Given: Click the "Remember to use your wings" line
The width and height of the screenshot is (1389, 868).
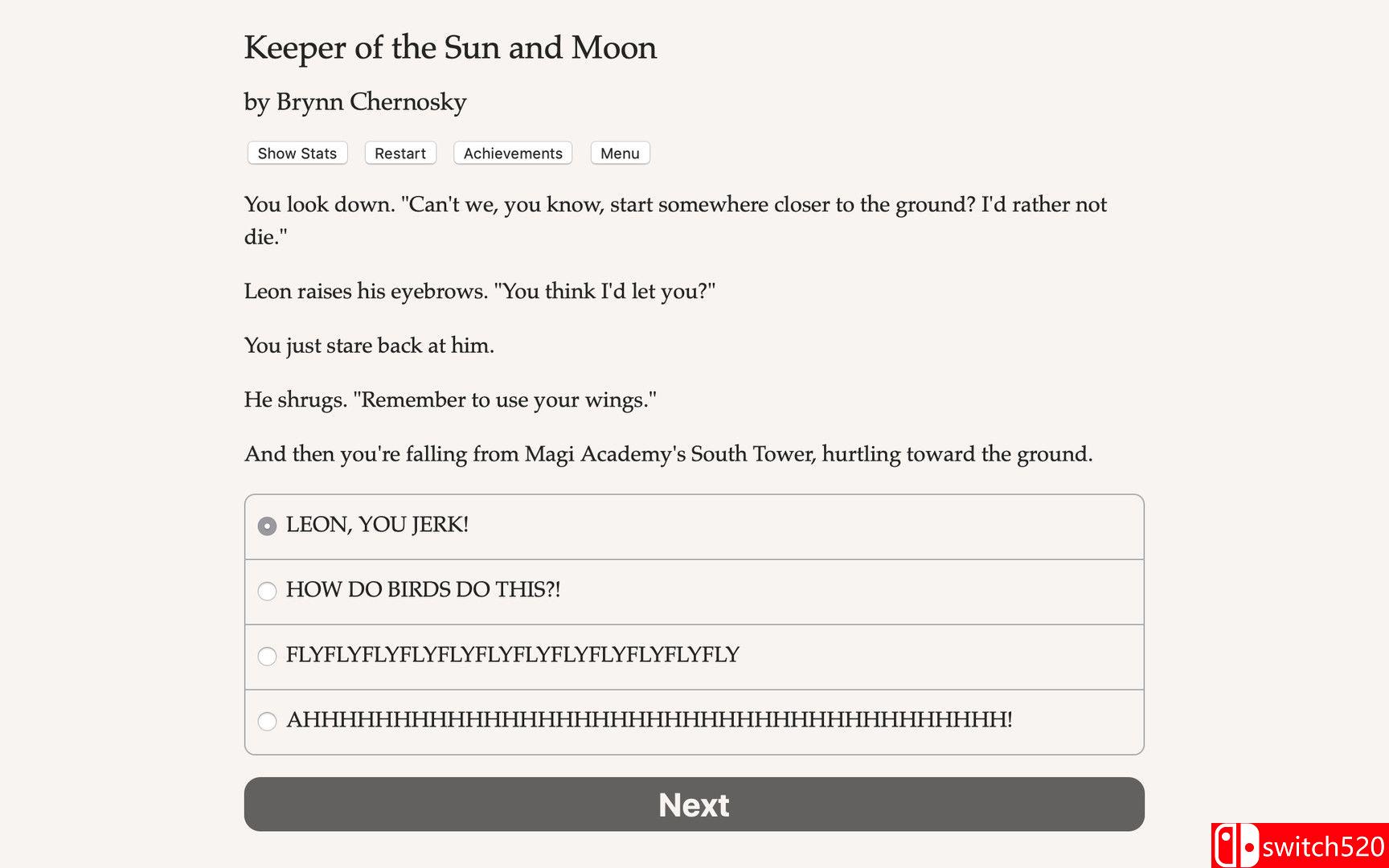Looking at the screenshot, I should point(450,399).
